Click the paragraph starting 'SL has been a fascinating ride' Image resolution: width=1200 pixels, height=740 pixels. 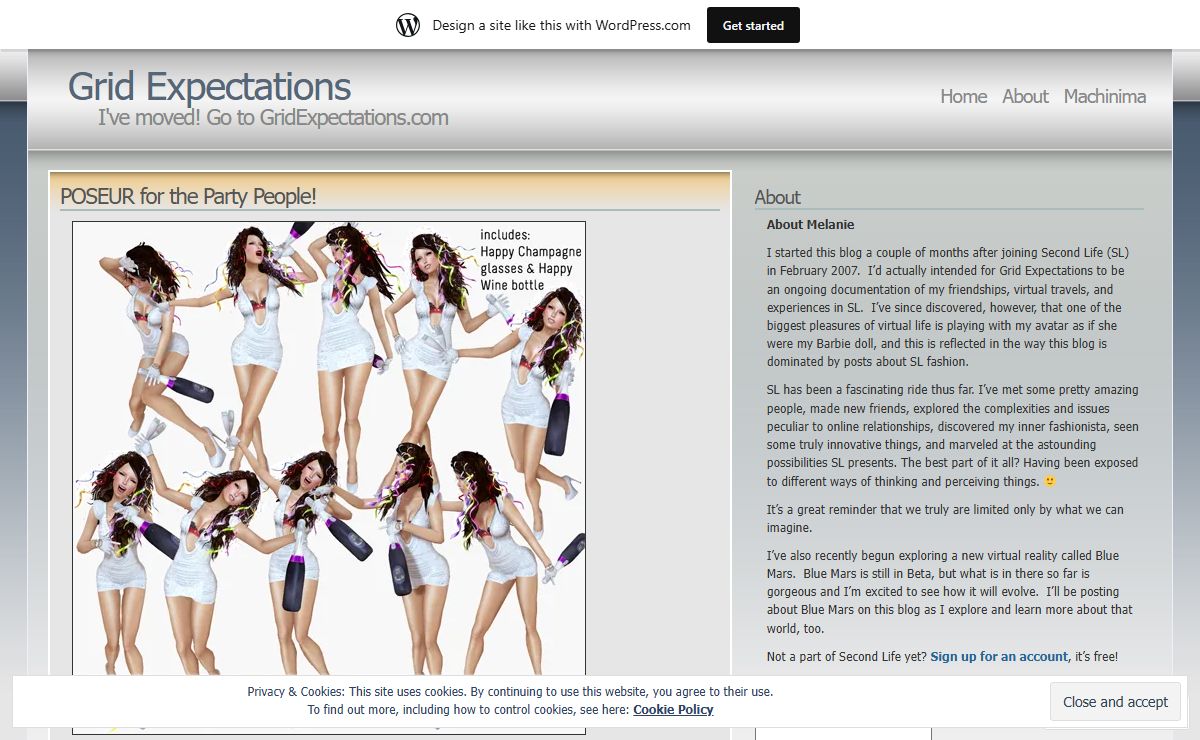953,435
